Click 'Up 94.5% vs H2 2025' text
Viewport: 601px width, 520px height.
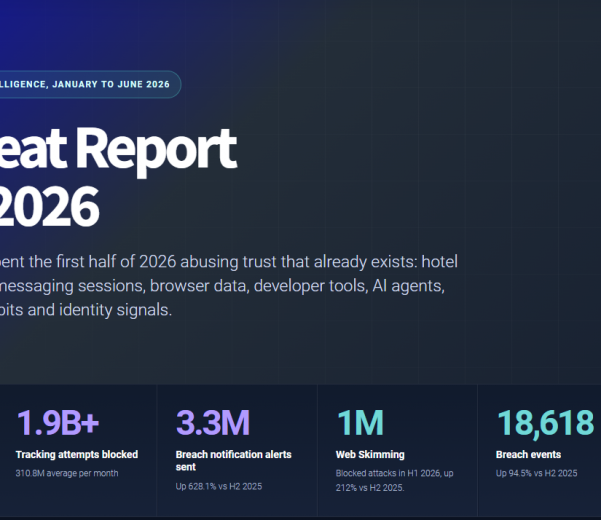[537, 473]
